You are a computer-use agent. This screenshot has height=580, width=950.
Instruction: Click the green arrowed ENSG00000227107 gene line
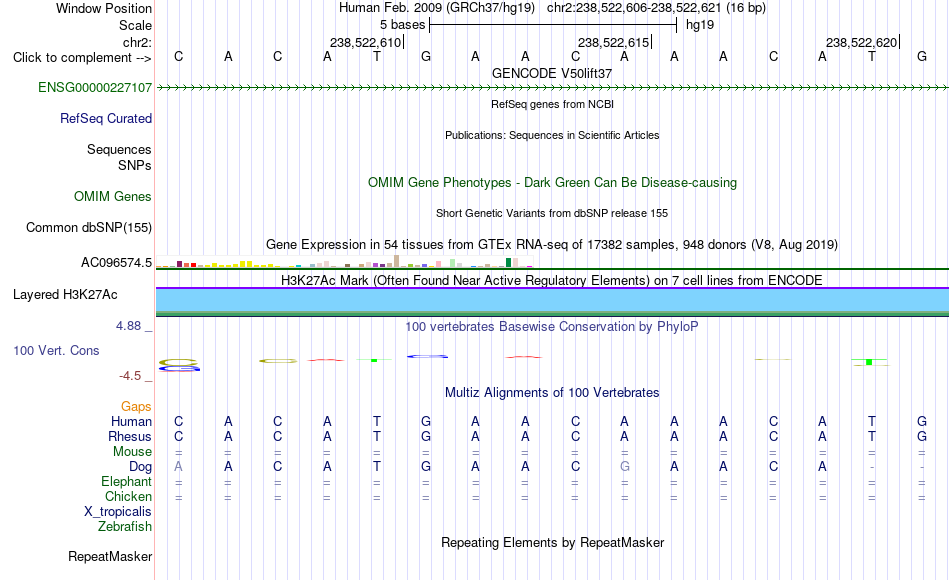click(x=552, y=88)
